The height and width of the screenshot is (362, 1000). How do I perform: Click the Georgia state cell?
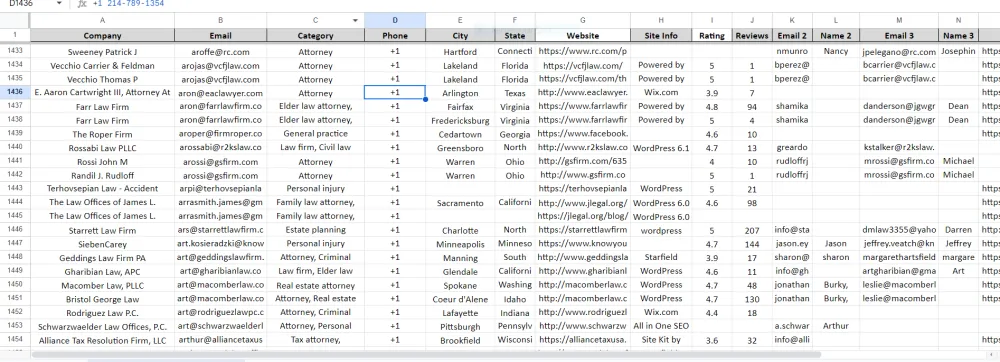515,134
